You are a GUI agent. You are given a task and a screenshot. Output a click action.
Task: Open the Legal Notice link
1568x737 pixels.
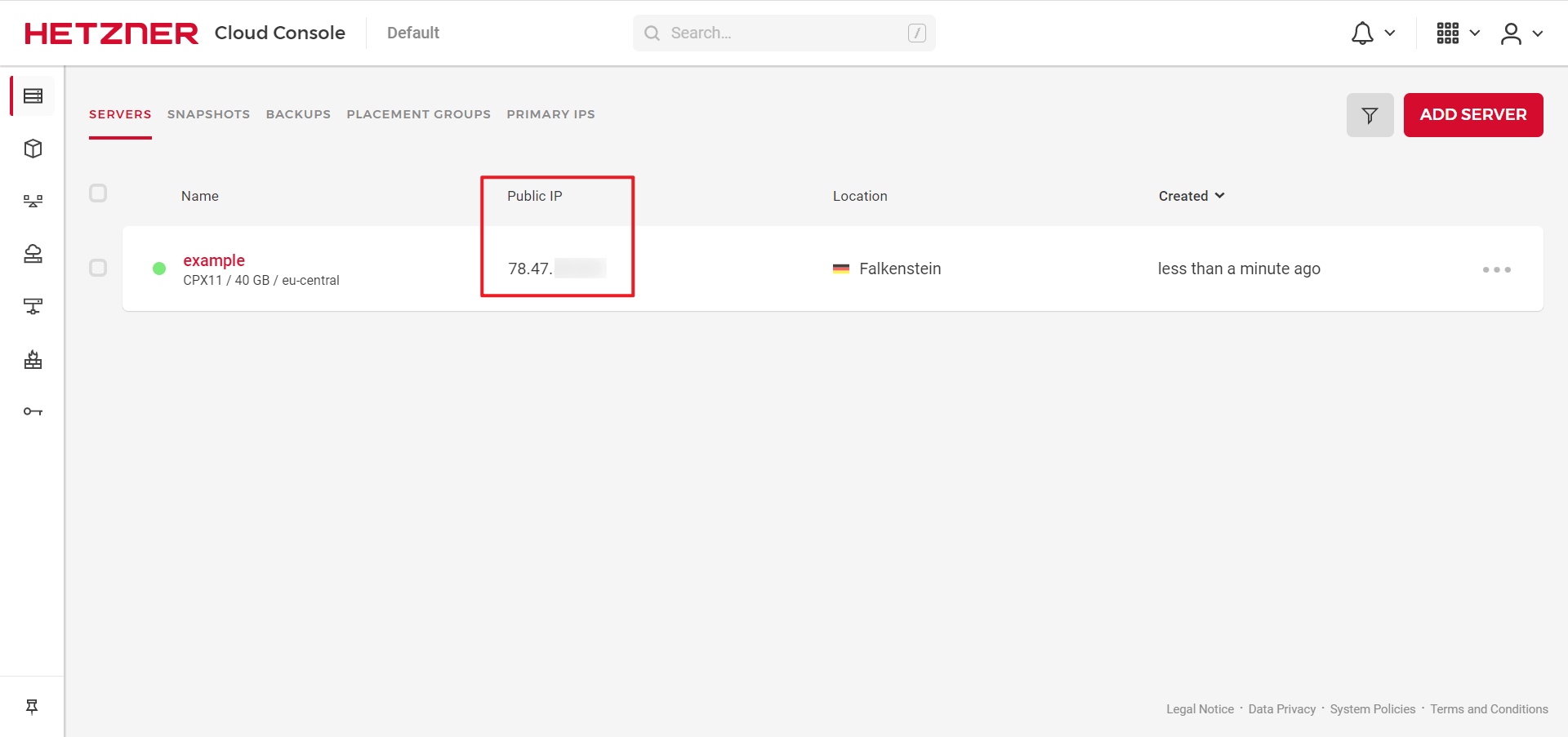(1200, 709)
